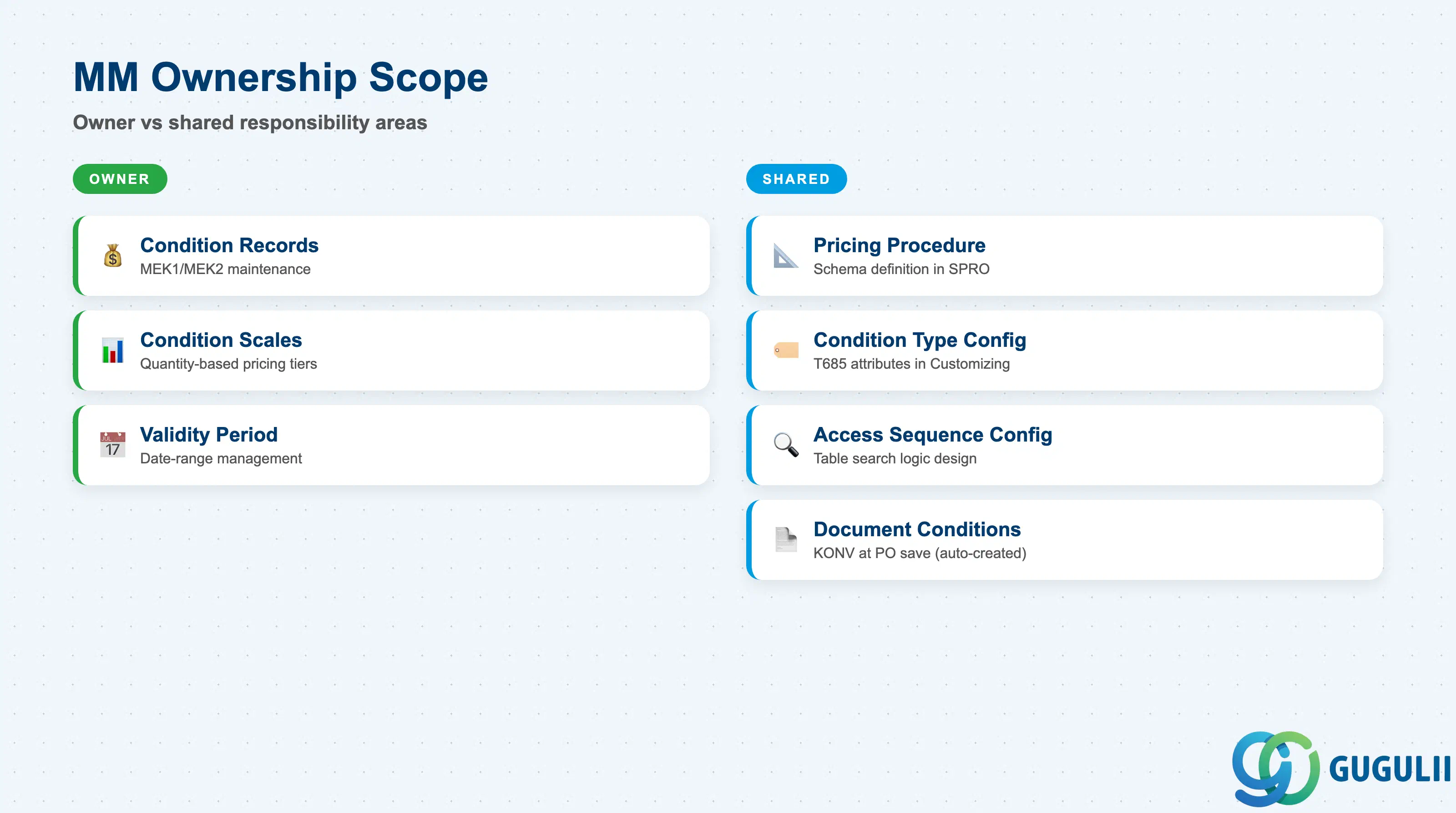1456x813 pixels.
Task: Select the blue SHARED badge
Action: (796, 179)
